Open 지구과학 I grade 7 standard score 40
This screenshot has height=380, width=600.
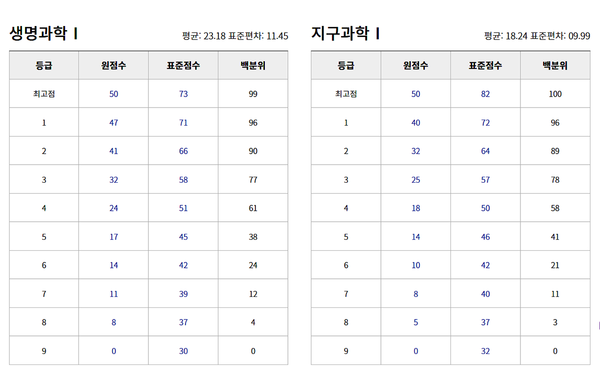(x=485, y=294)
